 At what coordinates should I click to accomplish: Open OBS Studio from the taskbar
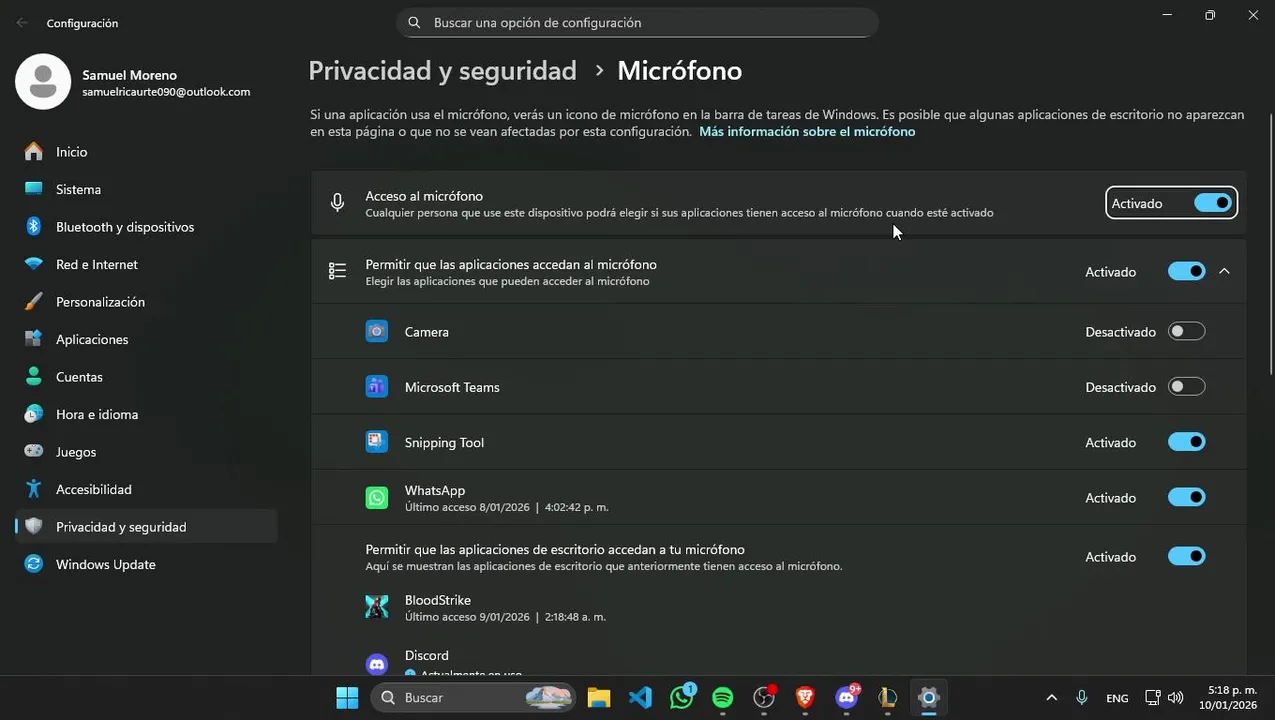tap(764, 697)
